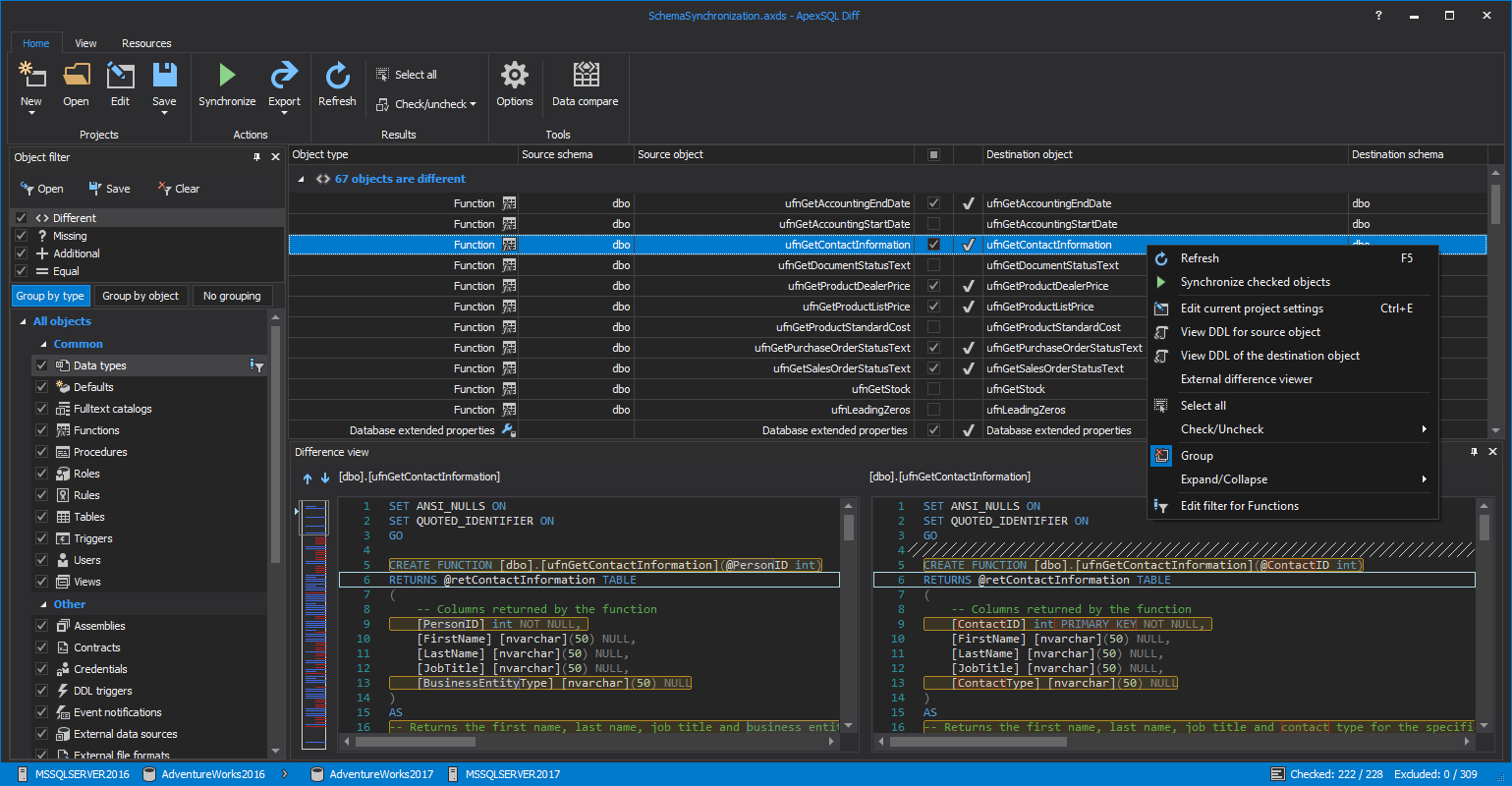Click the Source object column header
This screenshot has width=1512, height=786.
tap(773, 154)
